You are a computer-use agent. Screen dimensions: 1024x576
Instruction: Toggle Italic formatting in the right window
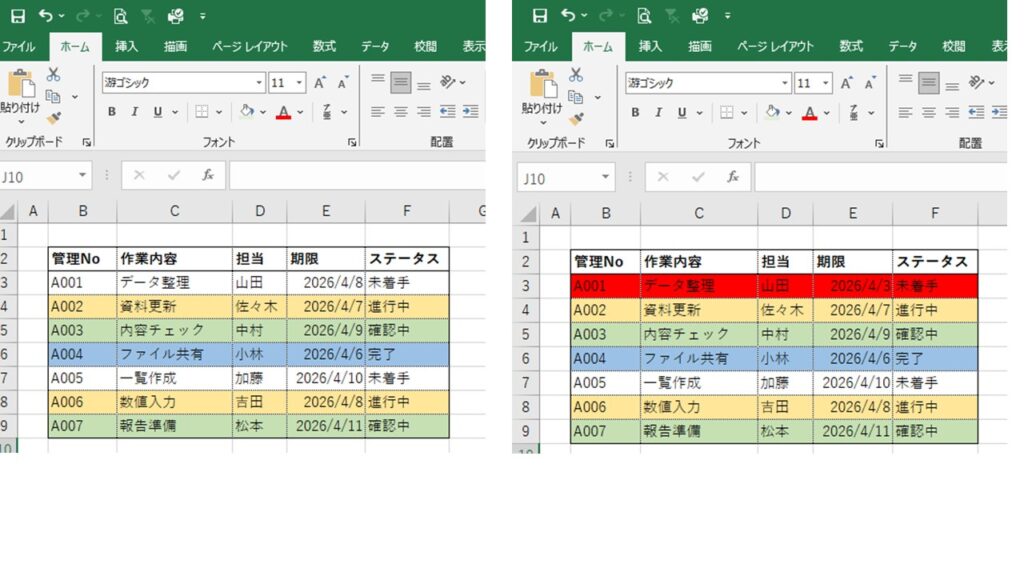click(658, 113)
